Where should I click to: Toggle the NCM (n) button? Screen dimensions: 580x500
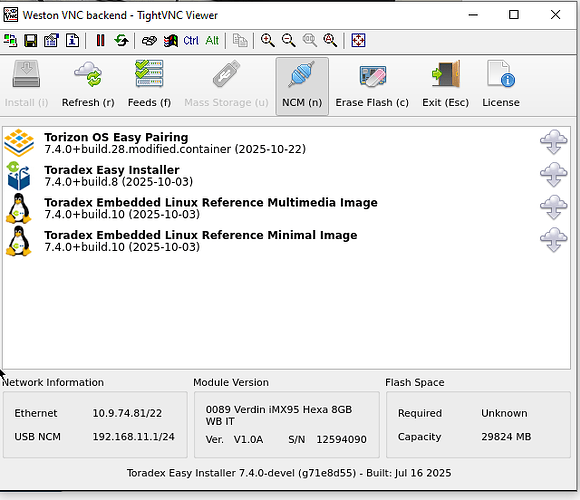[x=302, y=86]
